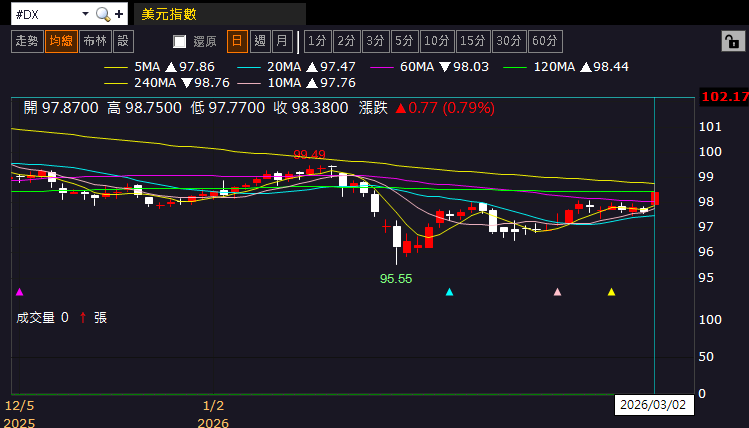Click the yellow triangle event marker
Screen dimensions: 749x428
tap(611, 292)
